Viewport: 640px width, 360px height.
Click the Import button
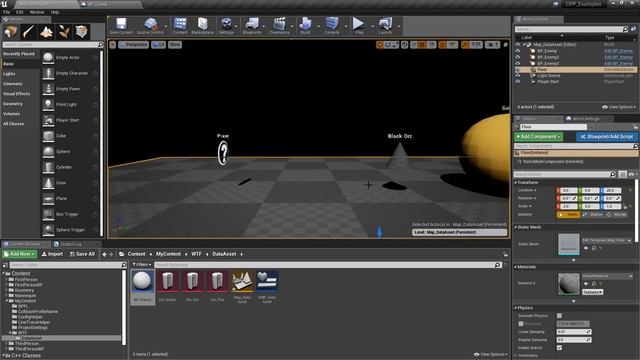point(52,254)
